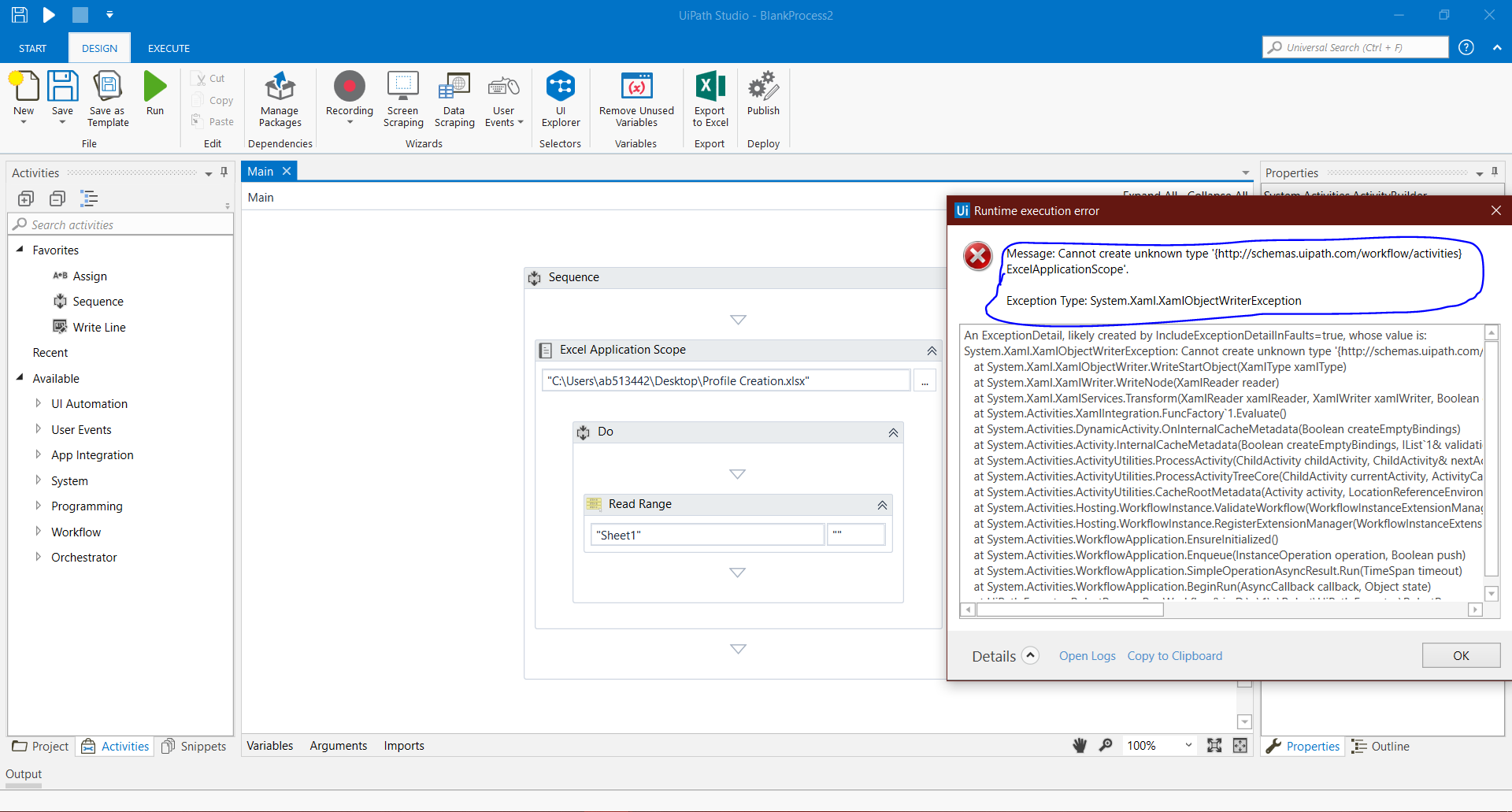Click the title bar stop icon
The height and width of the screenshot is (812, 1512).
80,14
